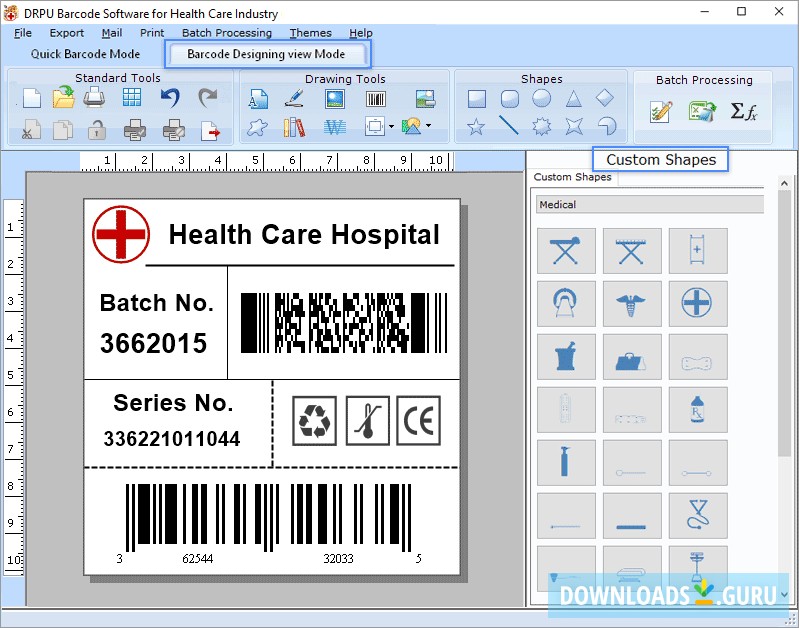
Task: Select the triangle shape
Action: click(574, 98)
